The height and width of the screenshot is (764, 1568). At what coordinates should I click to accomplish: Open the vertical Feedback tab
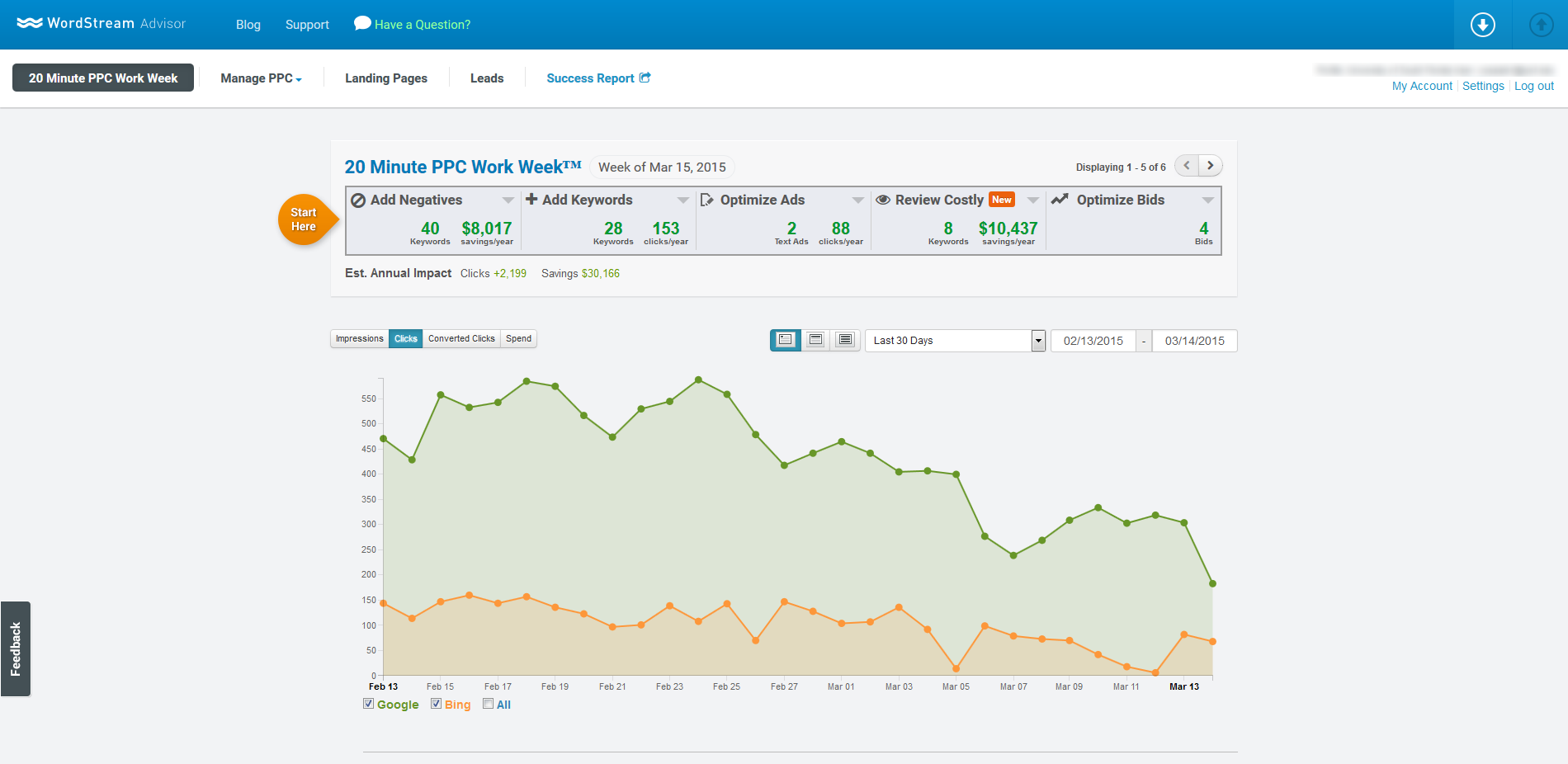click(x=16, y=649)
